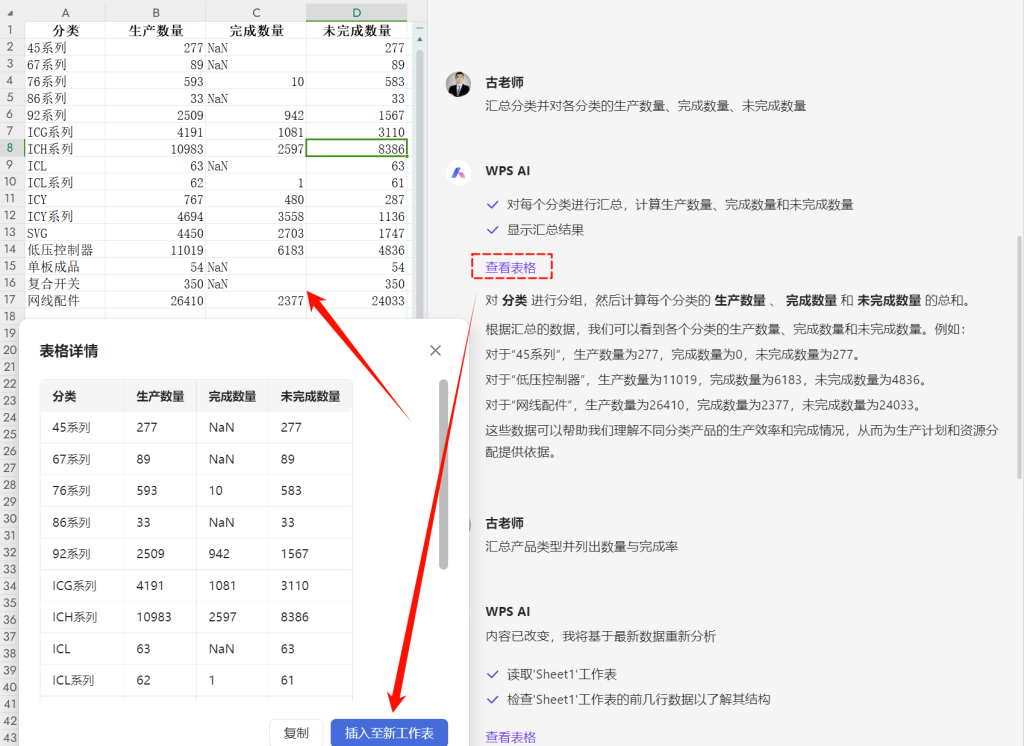The width and height of the screenshot is (1024, 746).
Task: Click the 分类 header cell A1
Action: pos(65,31)
